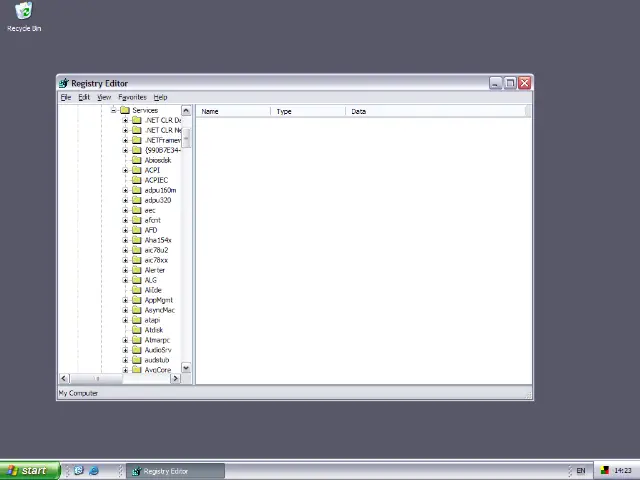The image size is (640, 480).
Task: Click the tree scroll right arrow
Action: (x=176, y=378)
